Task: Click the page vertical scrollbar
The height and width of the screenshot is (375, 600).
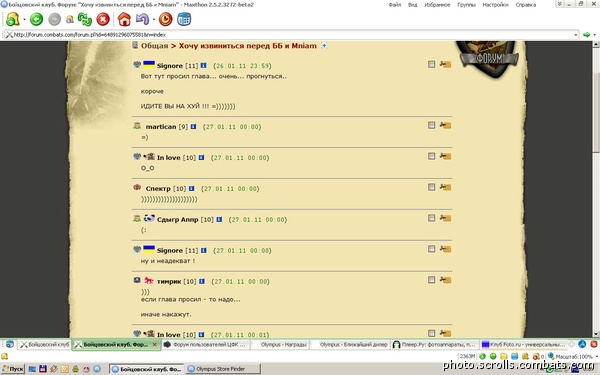Action: pyautogui.click(x=596, y=189)
